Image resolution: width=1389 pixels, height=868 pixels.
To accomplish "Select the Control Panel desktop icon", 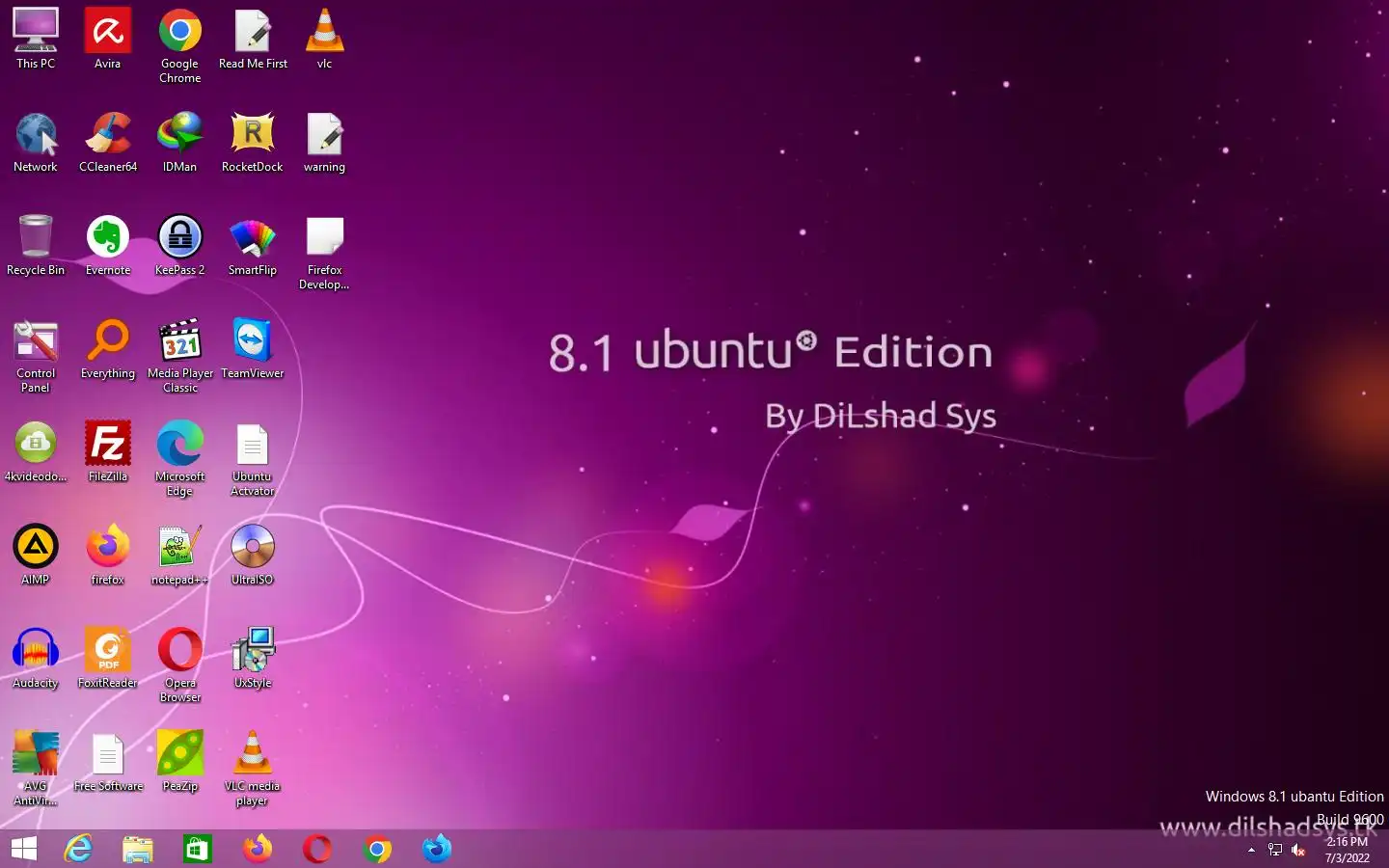I will tap(36, 356).
